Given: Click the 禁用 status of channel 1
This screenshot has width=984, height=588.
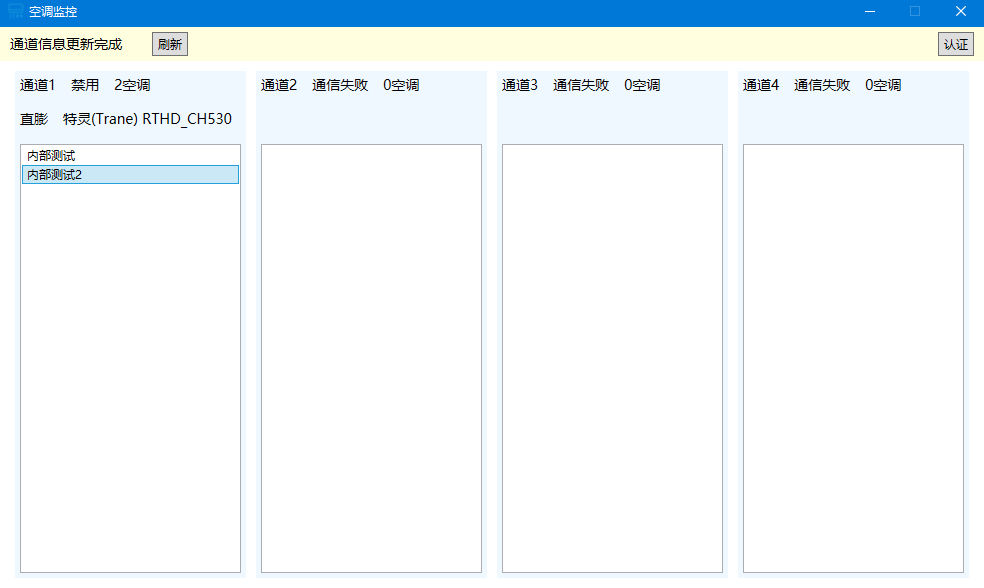Looking at the screenshot, I should coord(85,85).
